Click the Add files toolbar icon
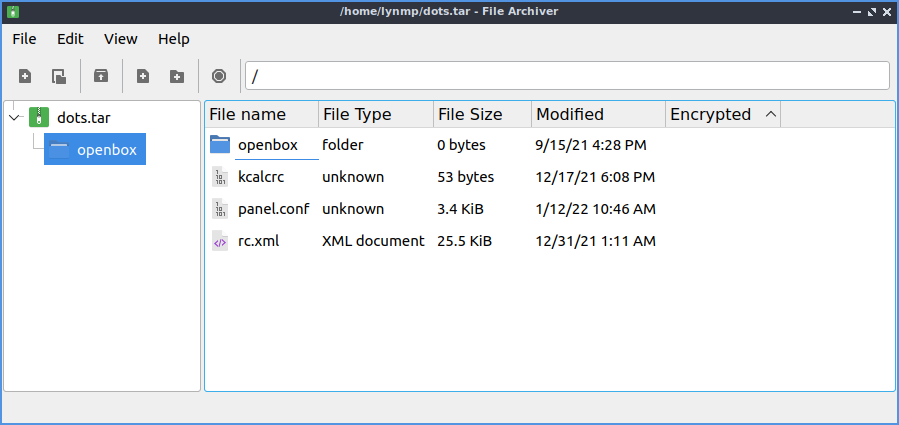 (x=143, y=76)
